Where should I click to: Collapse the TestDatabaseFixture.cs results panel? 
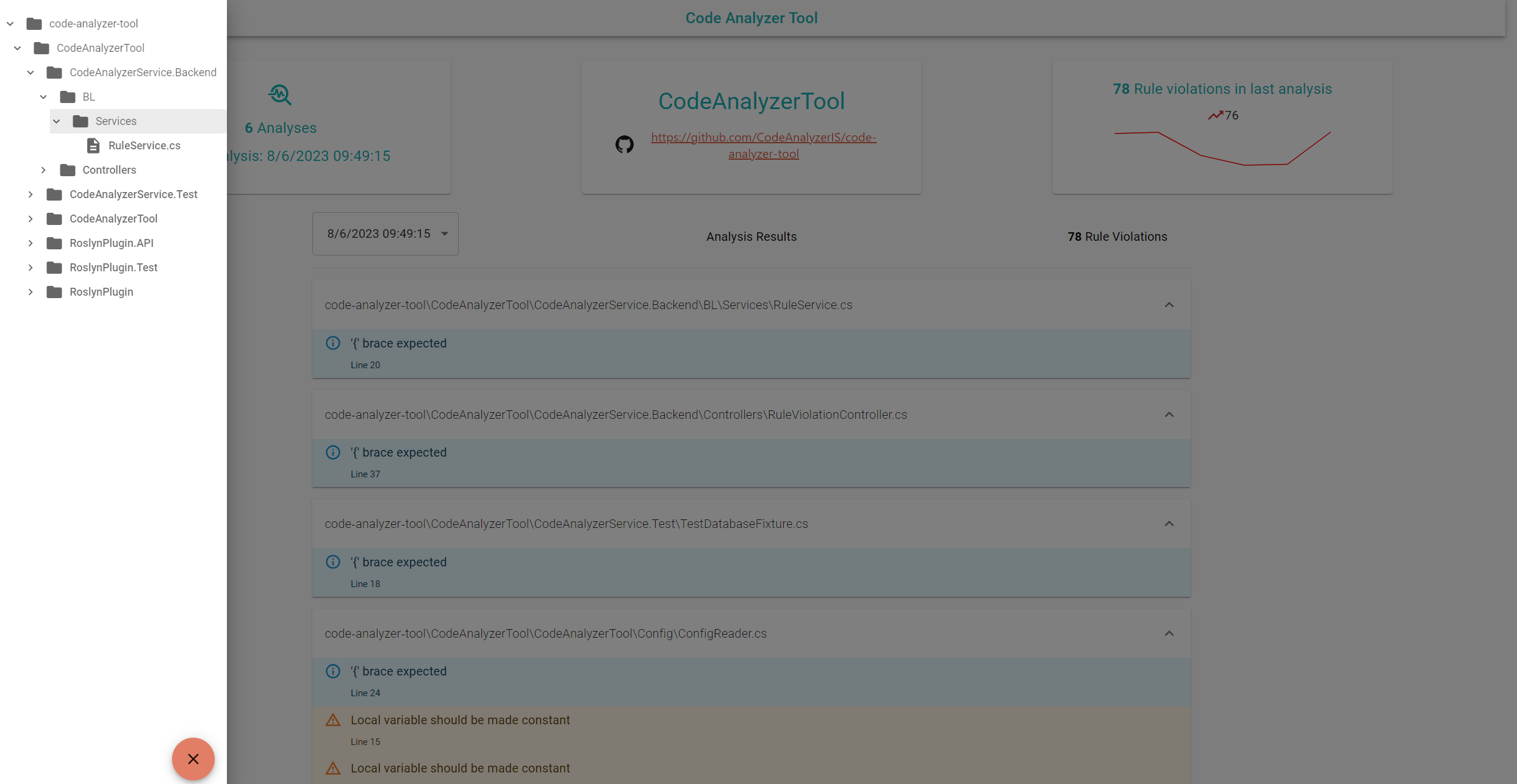(x=1169, y=524)
